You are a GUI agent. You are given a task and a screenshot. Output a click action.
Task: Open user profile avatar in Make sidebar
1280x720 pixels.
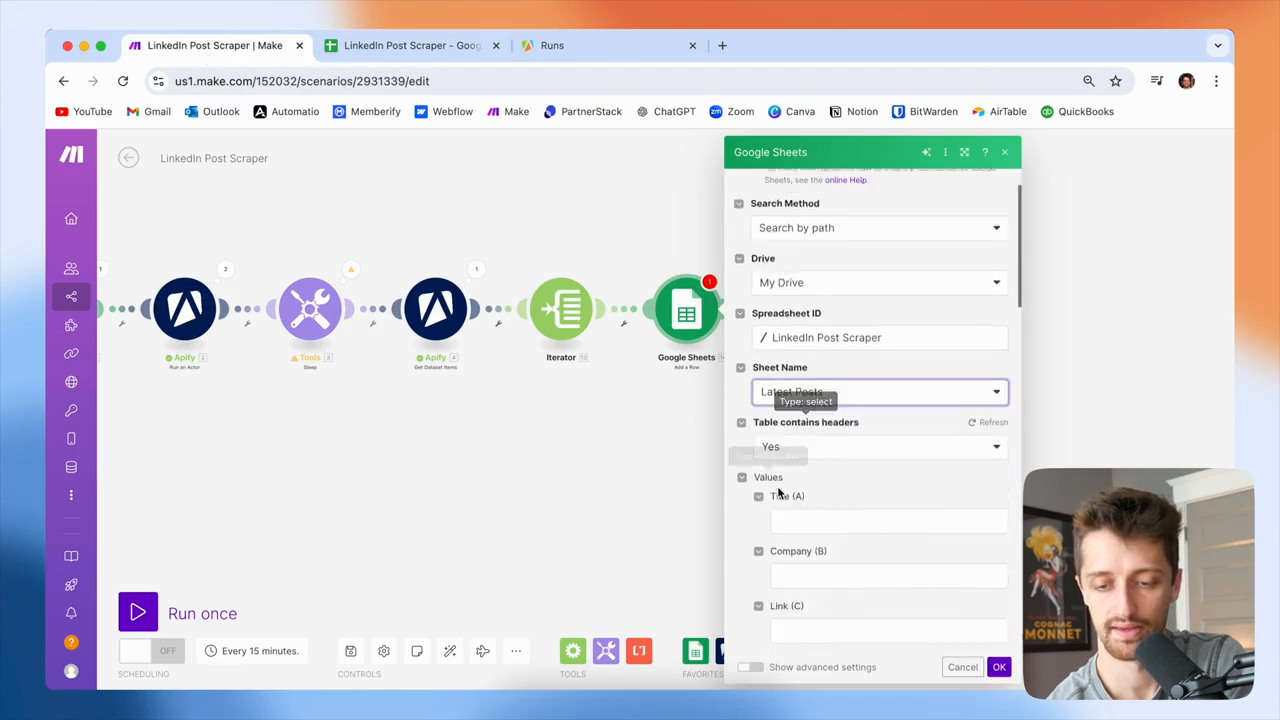pos(71,671)
